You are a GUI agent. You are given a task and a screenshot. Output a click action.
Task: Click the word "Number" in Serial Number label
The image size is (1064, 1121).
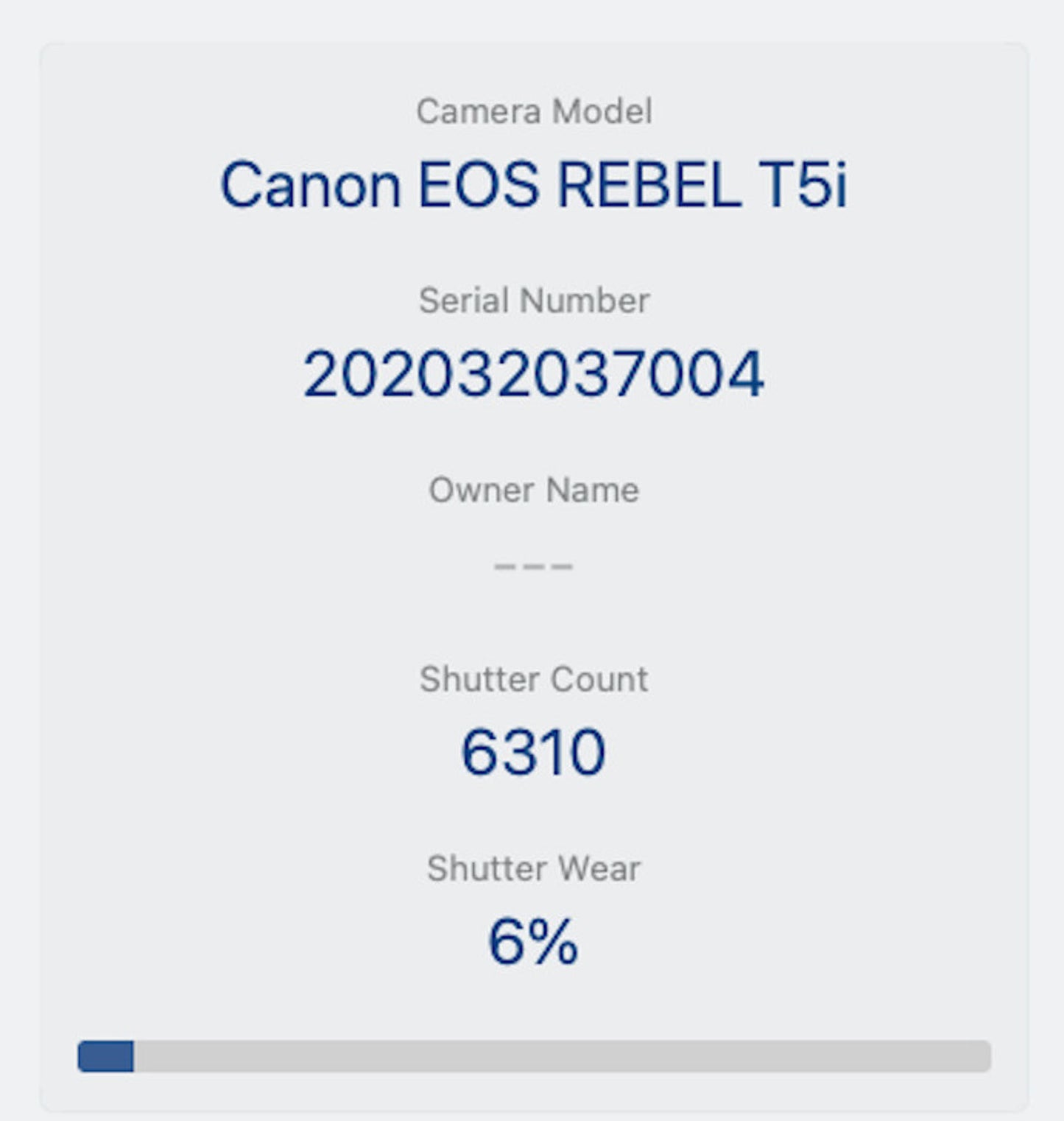click(585, 301)
